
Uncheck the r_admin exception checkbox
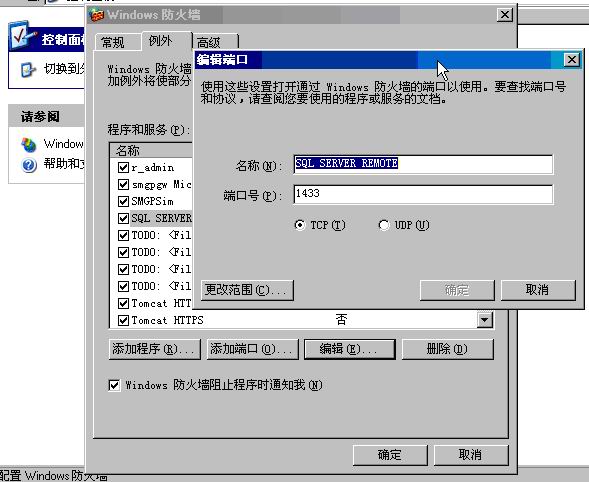(x=123, y=167)
